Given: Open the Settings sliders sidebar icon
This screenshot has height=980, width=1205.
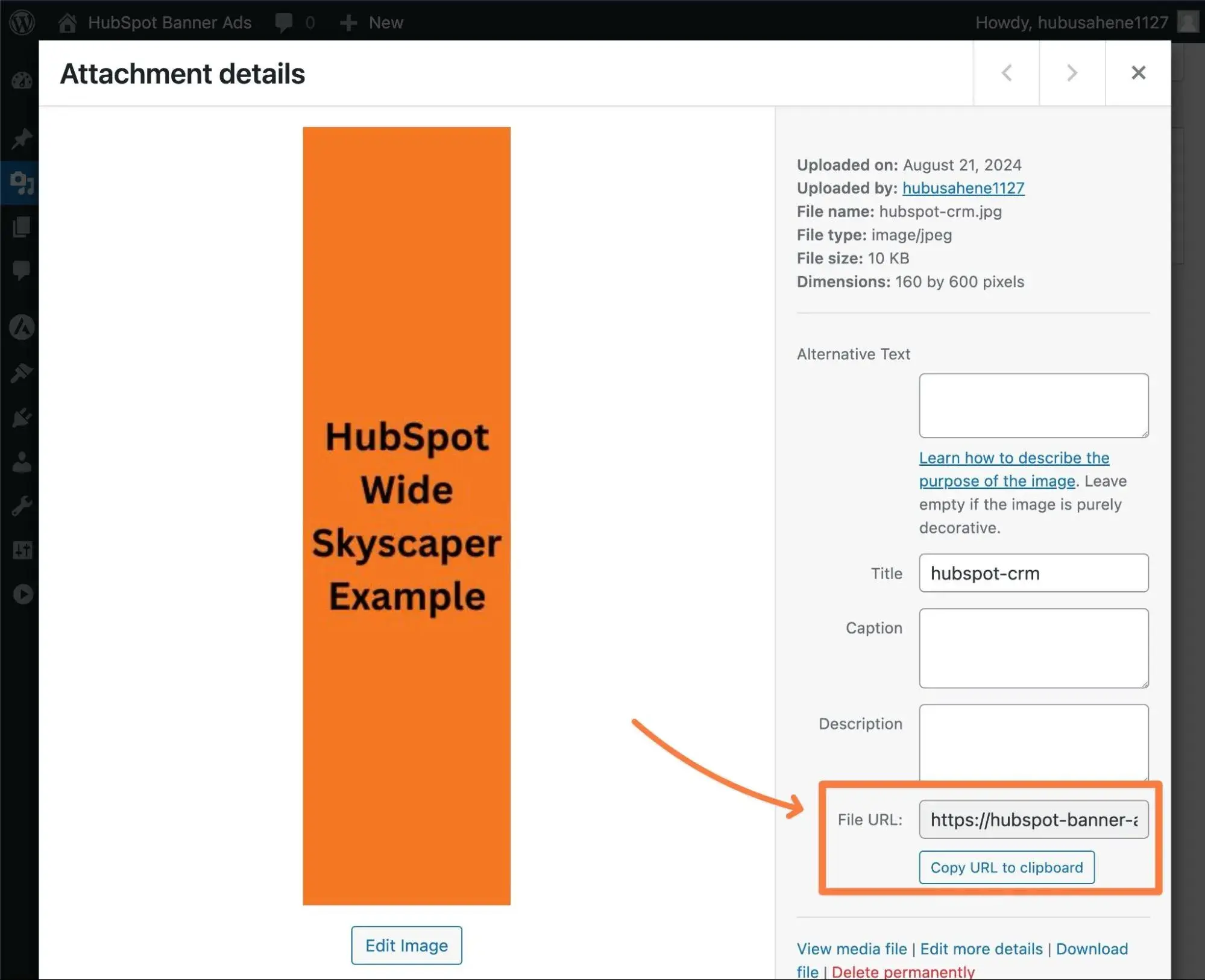Looking at the screenshot, I should coord(22,550).
